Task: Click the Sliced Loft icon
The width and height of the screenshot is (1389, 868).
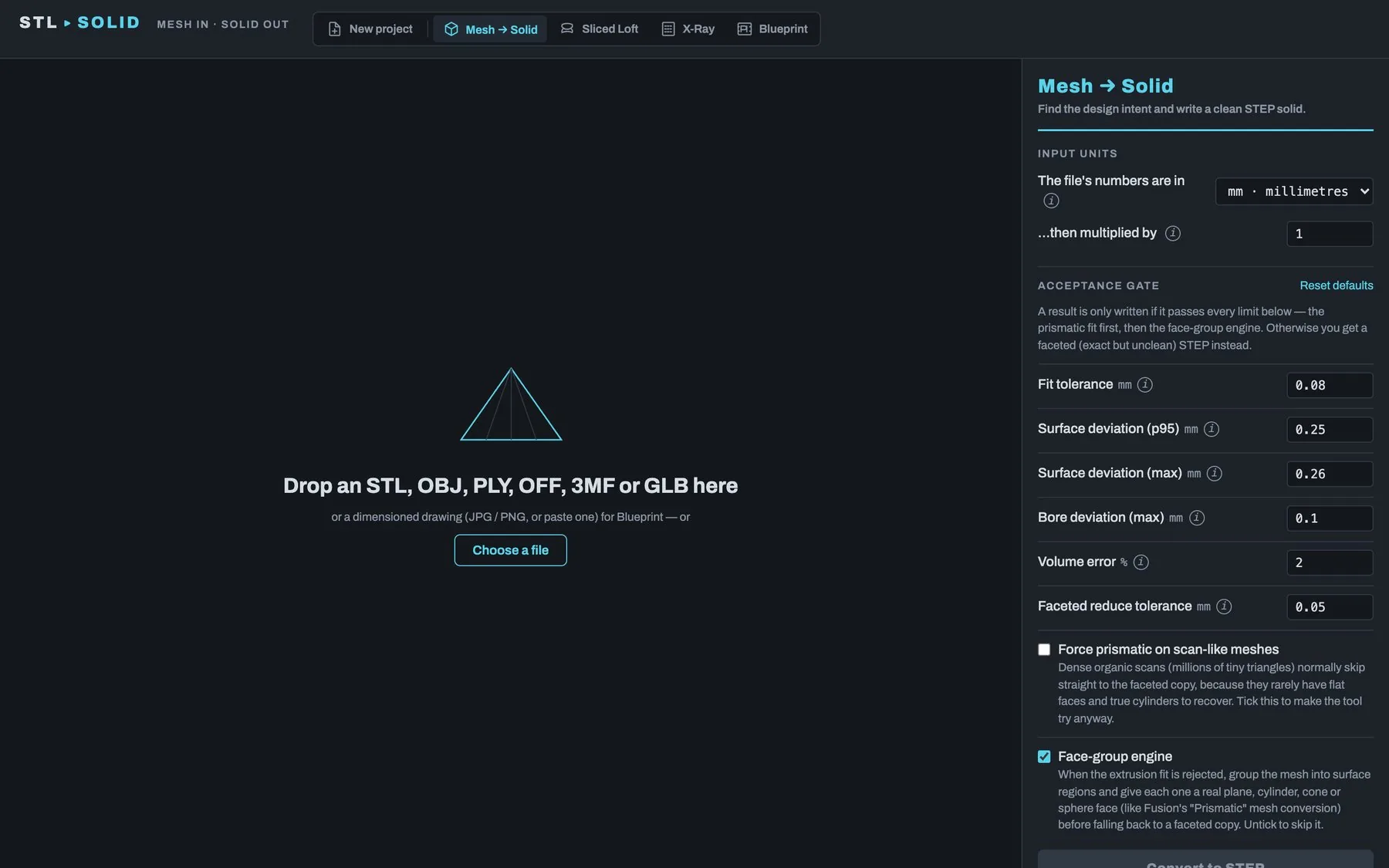Action: [567, 29]
